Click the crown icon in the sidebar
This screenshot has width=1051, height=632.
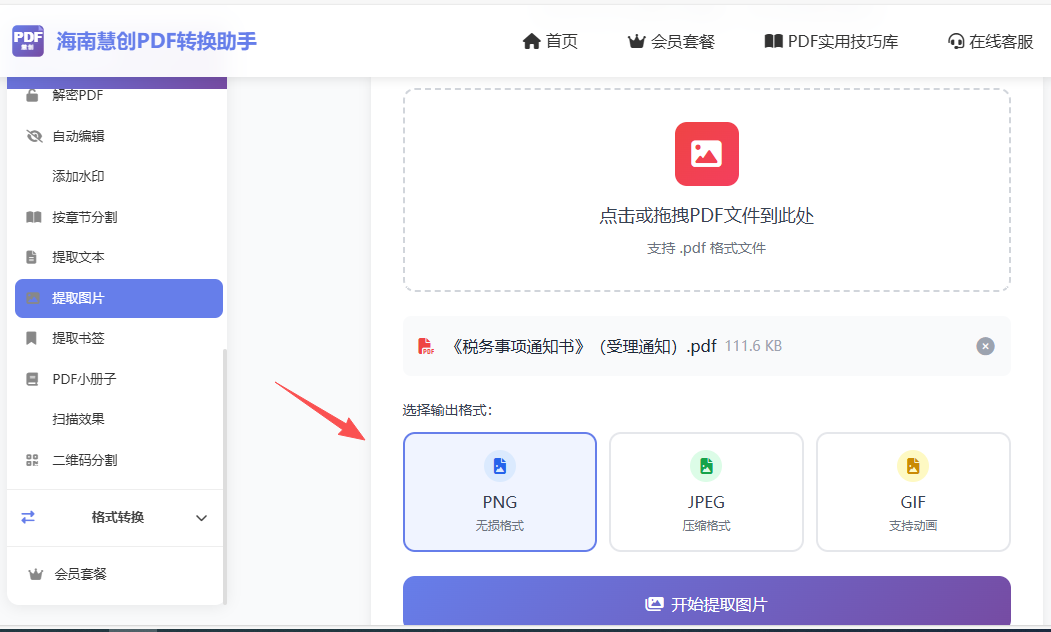click(x=36, y=574)
